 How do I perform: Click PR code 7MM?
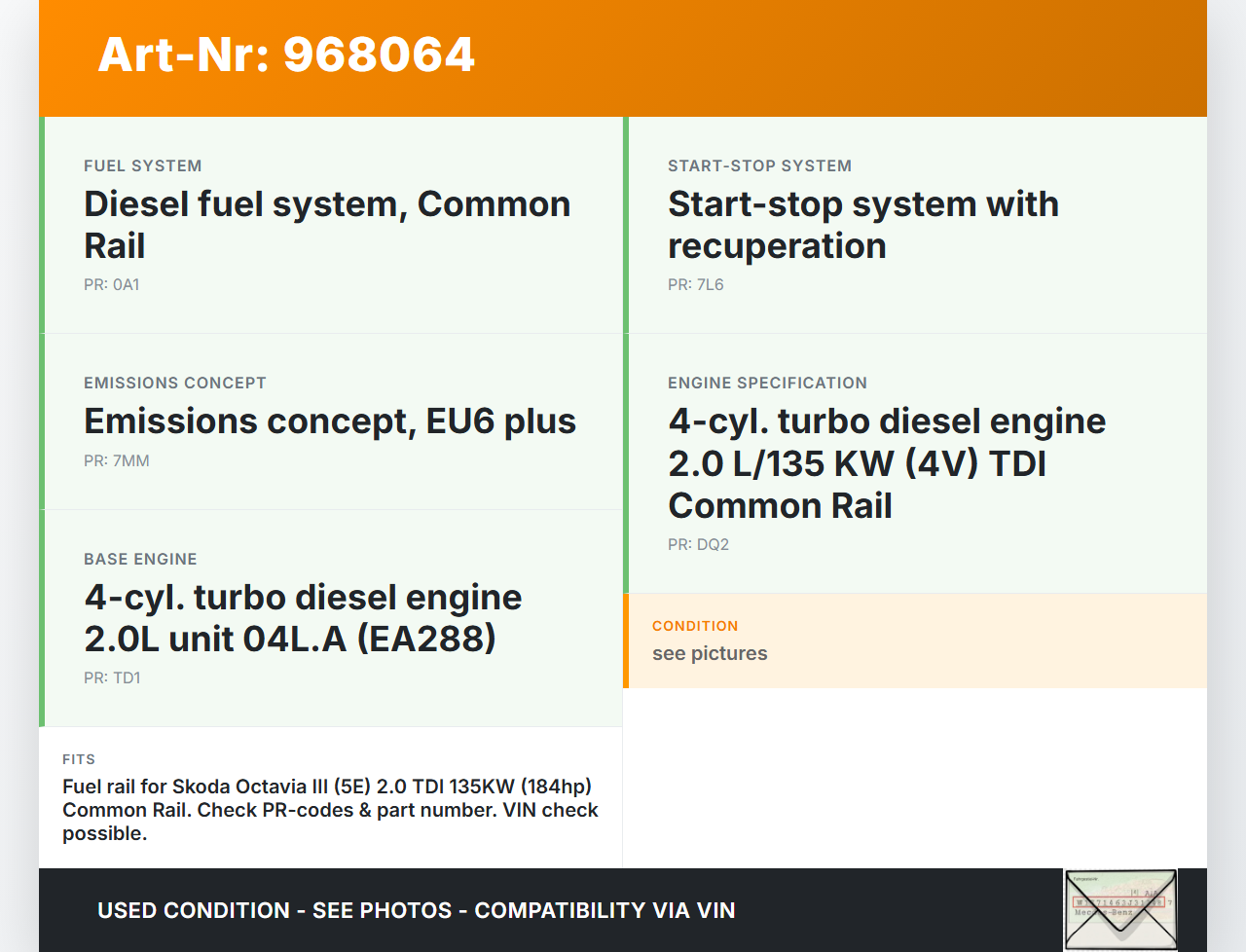tap(116, 461)
